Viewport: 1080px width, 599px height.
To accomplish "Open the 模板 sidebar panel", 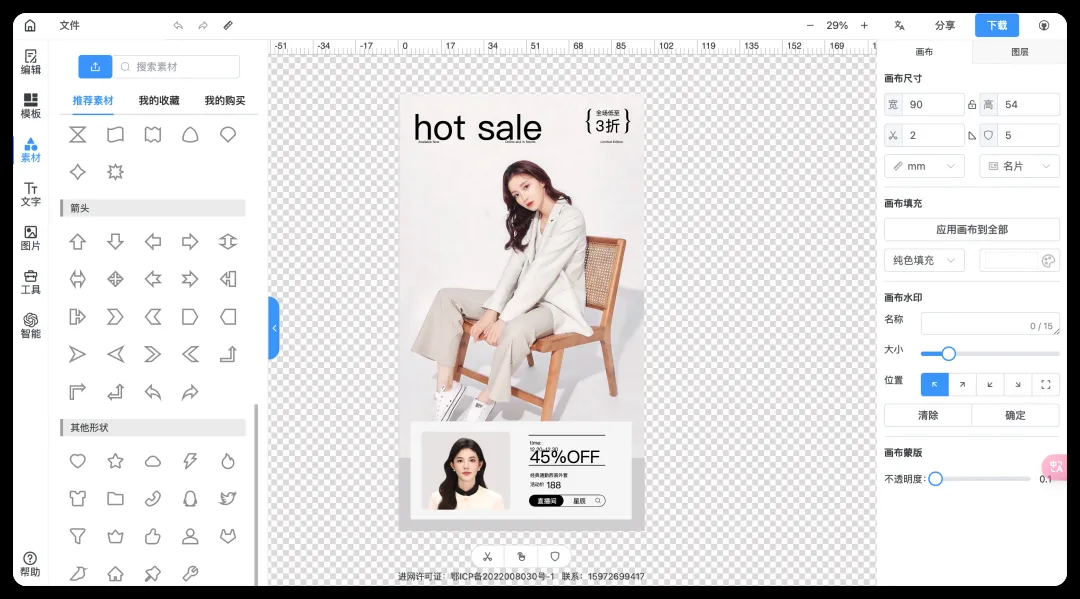I will 30,106.
